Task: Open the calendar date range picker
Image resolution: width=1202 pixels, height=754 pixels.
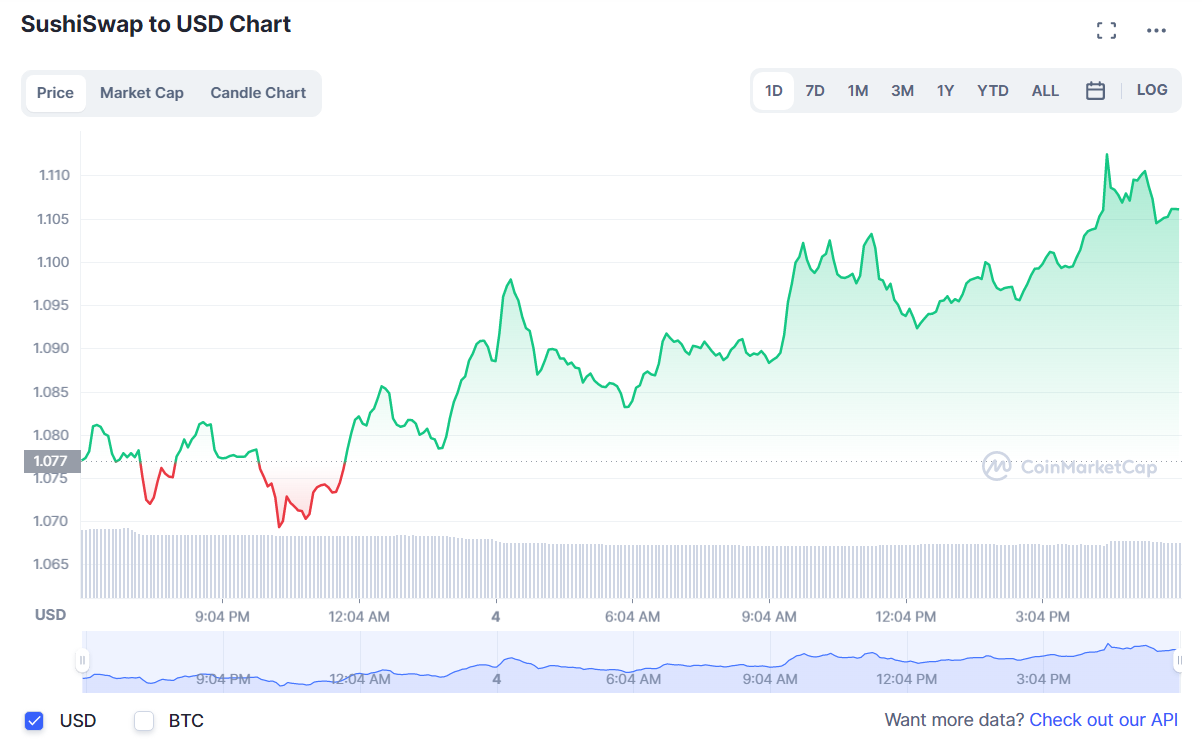Action: pyautogui.click(x=1095, y=91)
